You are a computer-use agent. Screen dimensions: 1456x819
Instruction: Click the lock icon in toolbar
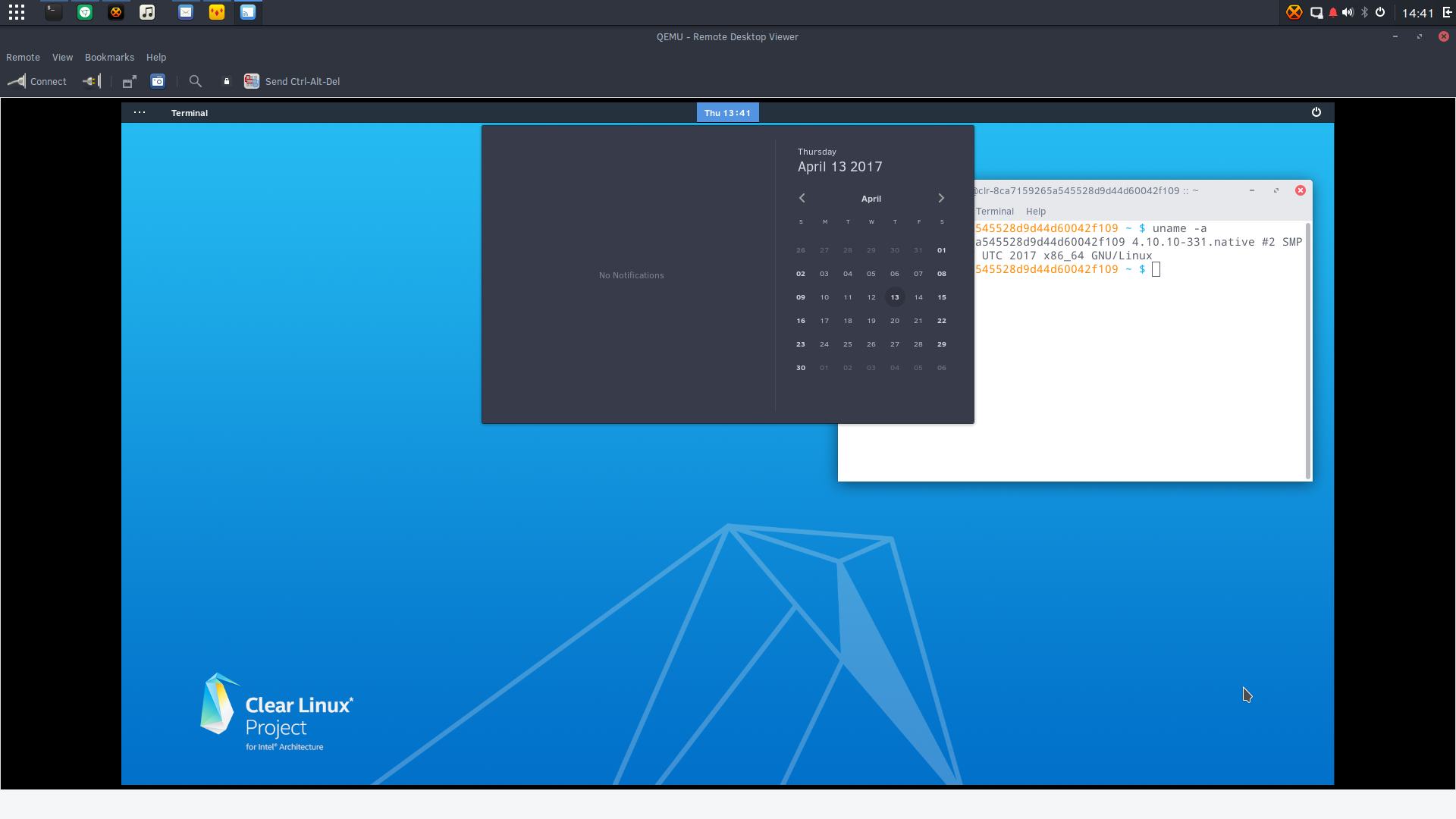point(226,81)
